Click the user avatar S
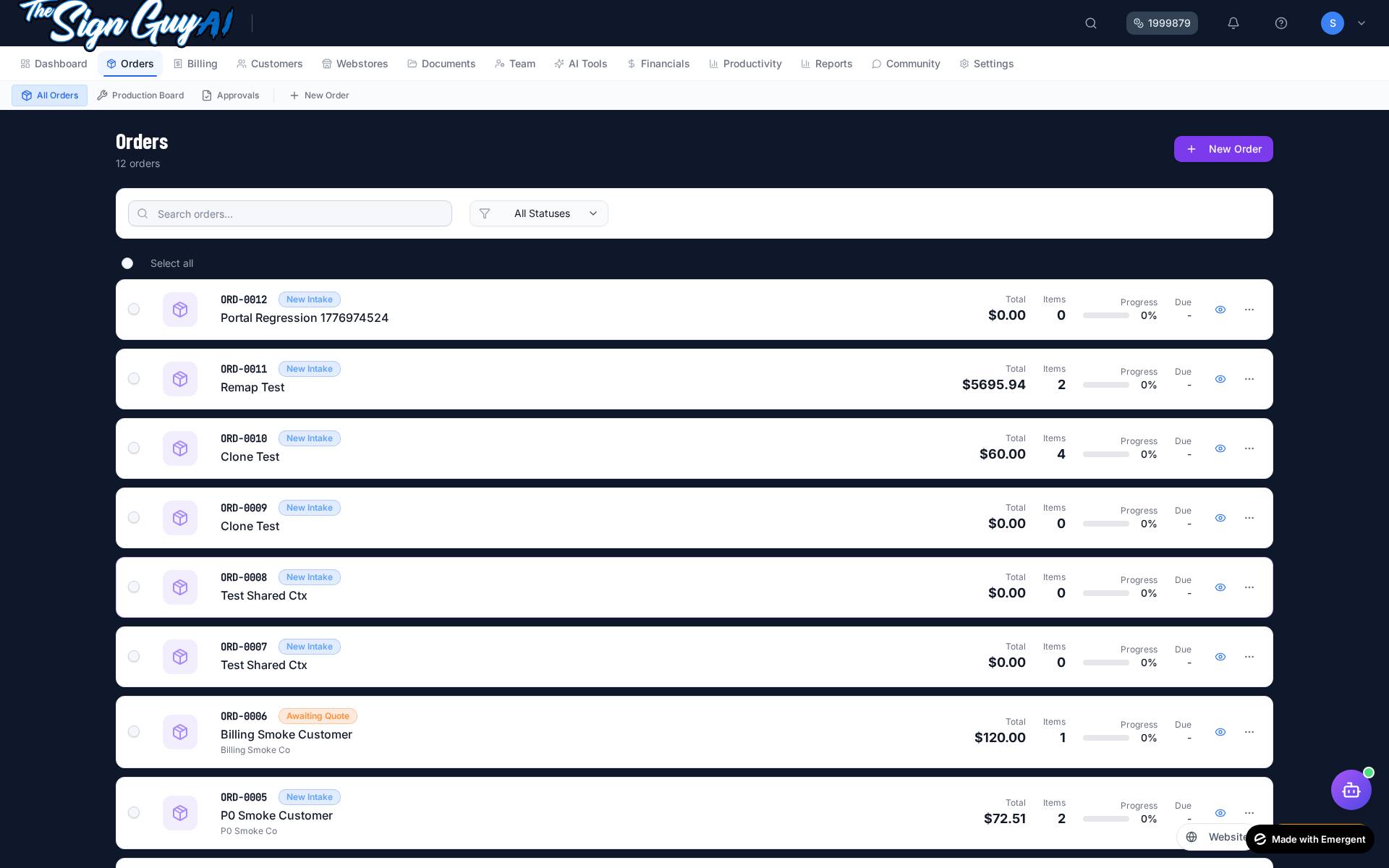Screen dimensions: 1389x868 tap(1333, 23)
